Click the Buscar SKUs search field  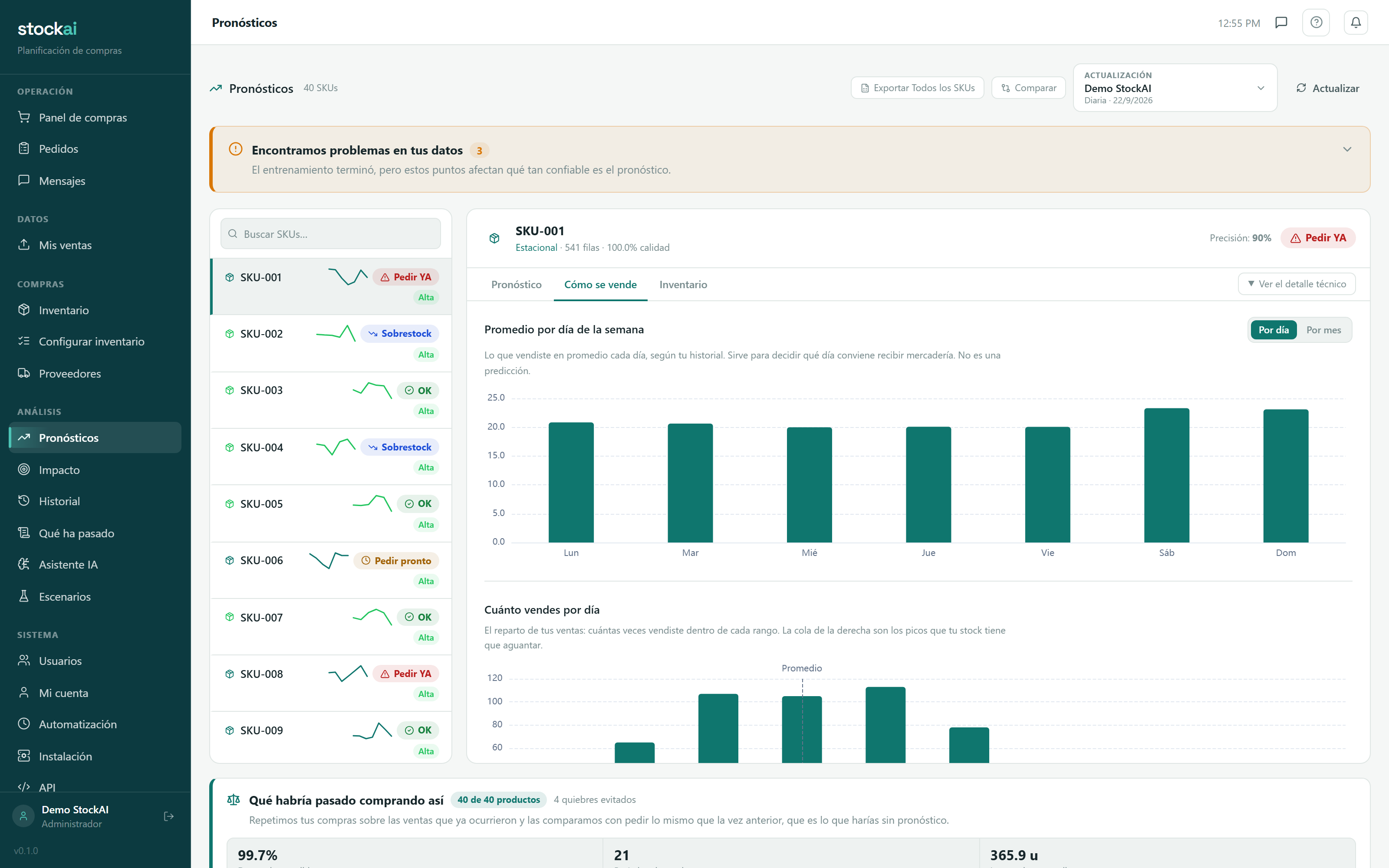[331, 233]
